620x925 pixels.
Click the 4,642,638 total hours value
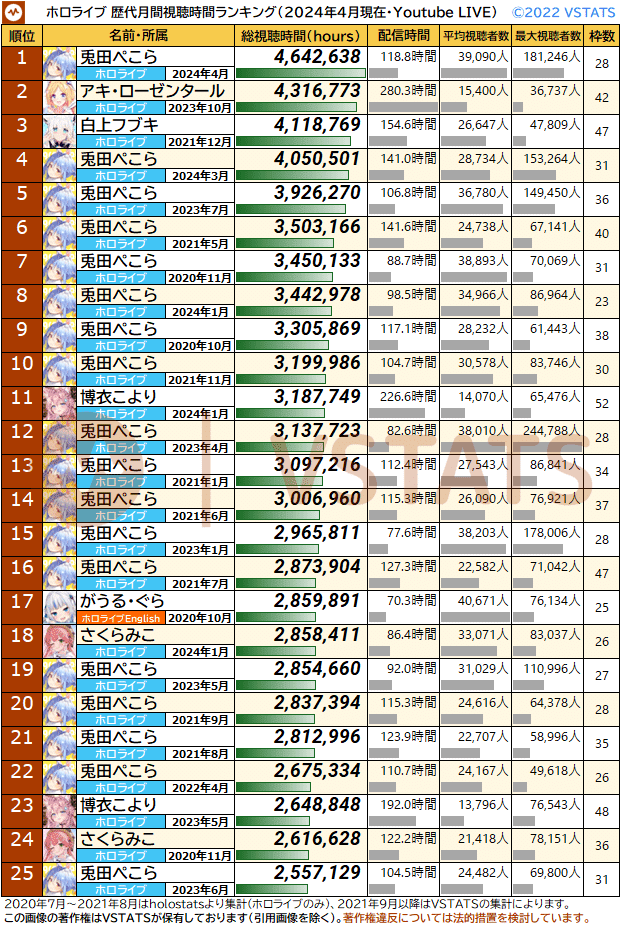pos(317,57)
